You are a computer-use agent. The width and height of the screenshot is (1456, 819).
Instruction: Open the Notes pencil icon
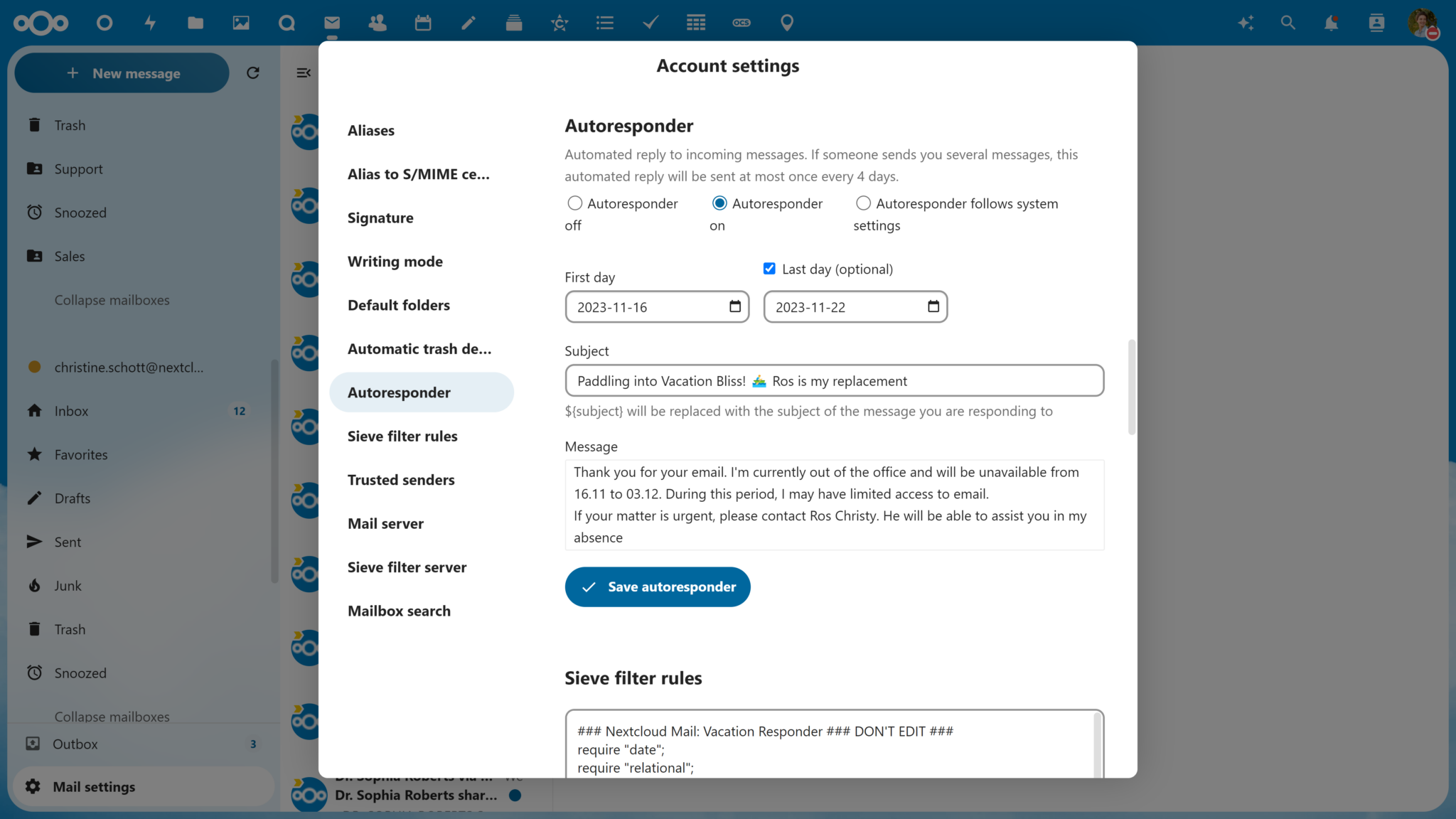[469, 22]
